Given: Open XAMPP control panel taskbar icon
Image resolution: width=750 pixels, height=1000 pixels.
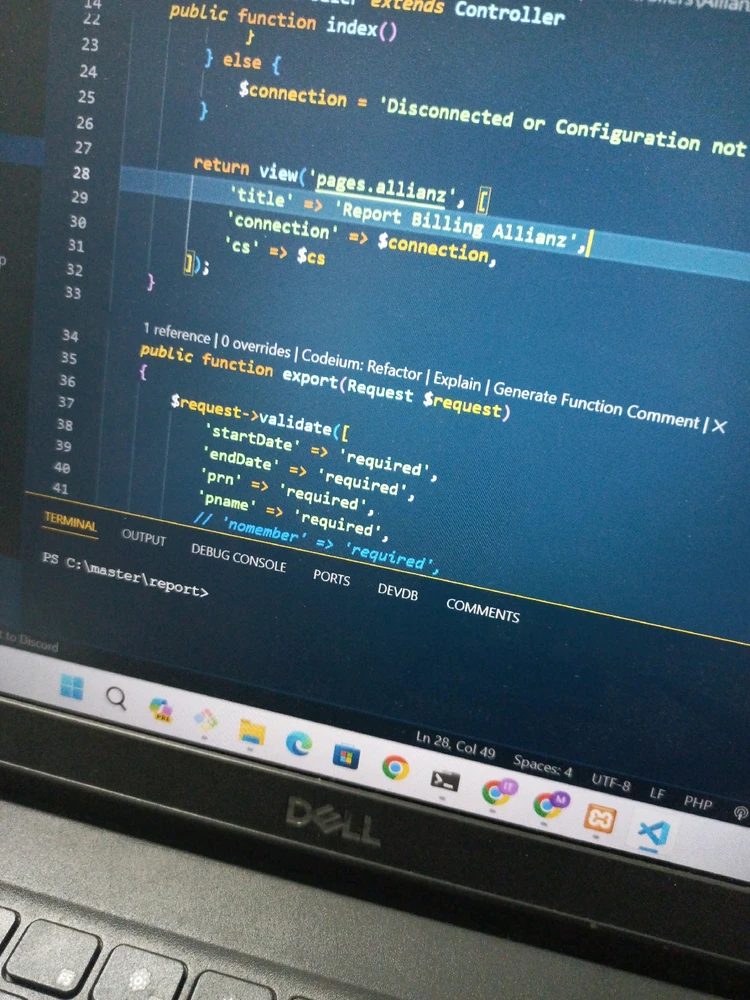Looking at the screenshot, I should tap(600, 819).
